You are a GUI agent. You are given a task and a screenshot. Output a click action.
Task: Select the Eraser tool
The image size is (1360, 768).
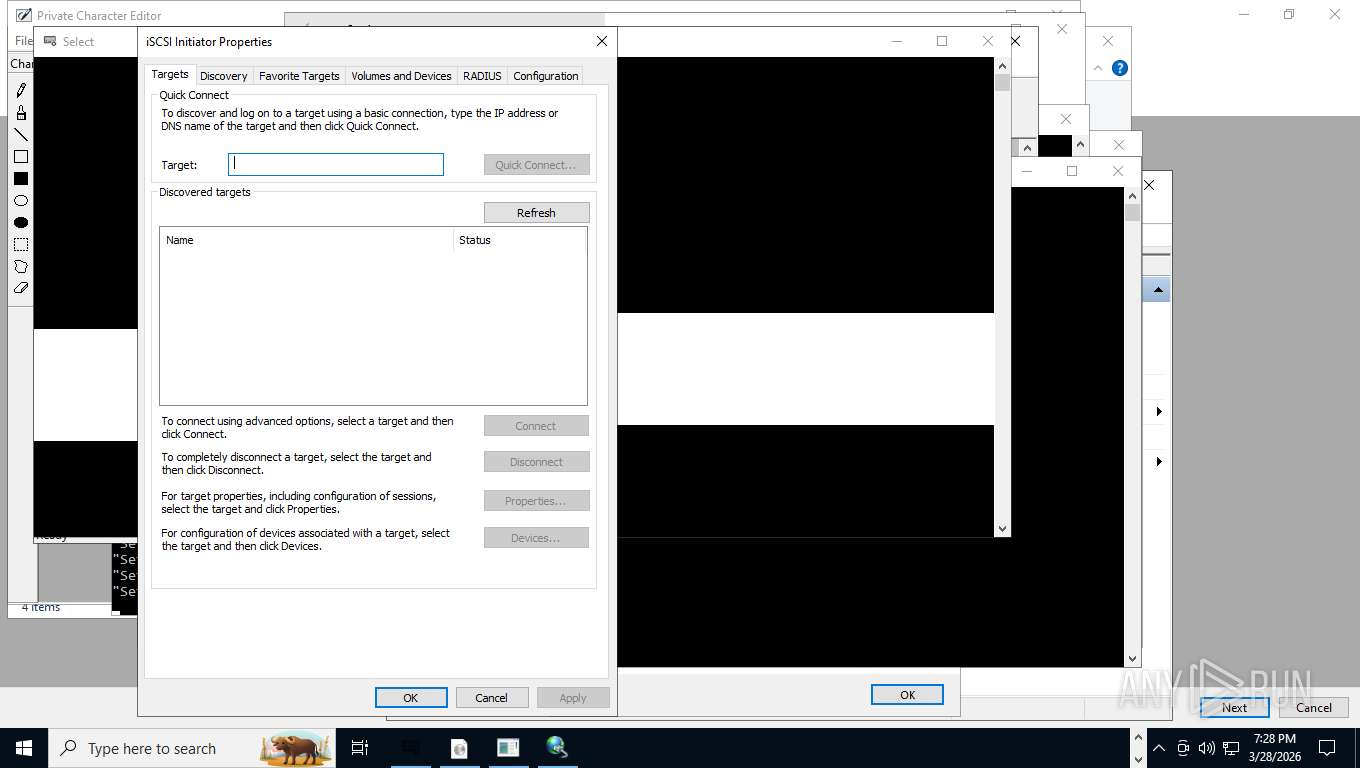point(21,288)
